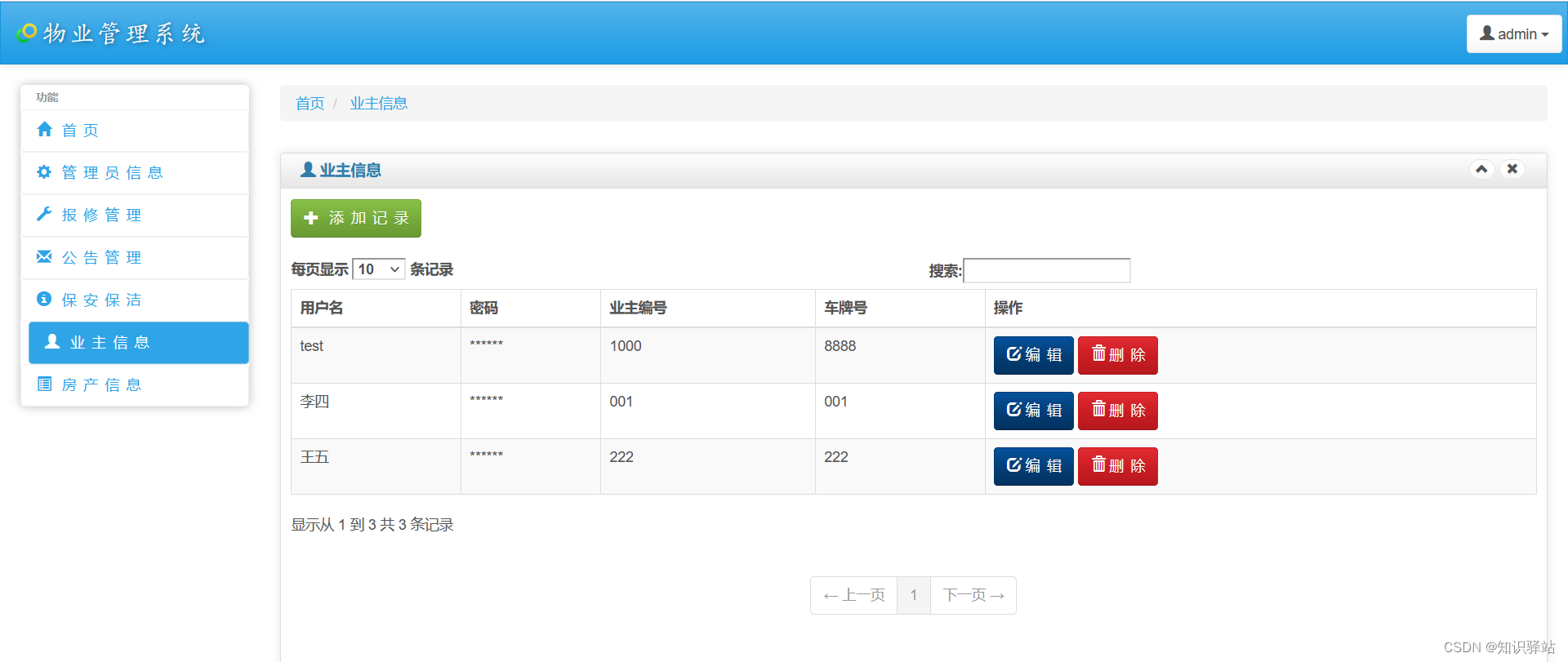Click the user icon in panel header

[308, 169]
